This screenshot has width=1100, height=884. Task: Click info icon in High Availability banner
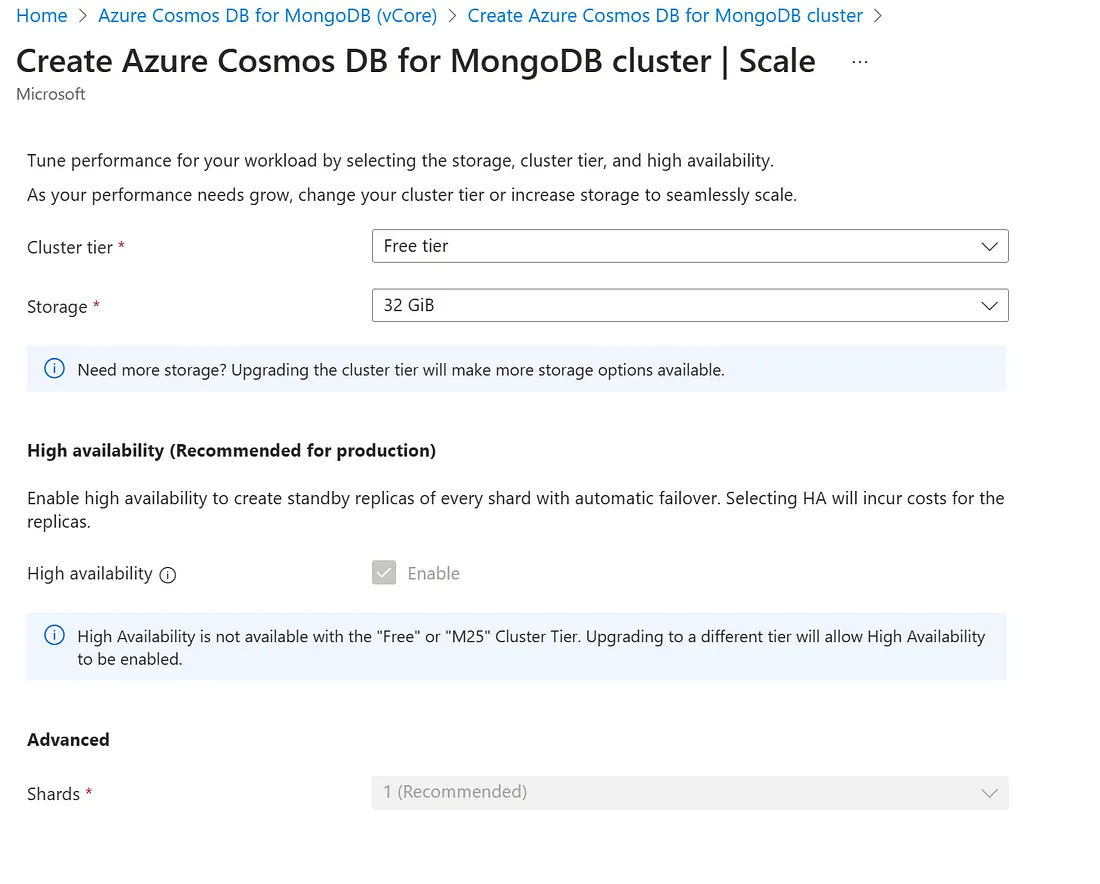[x=54, y=635]
